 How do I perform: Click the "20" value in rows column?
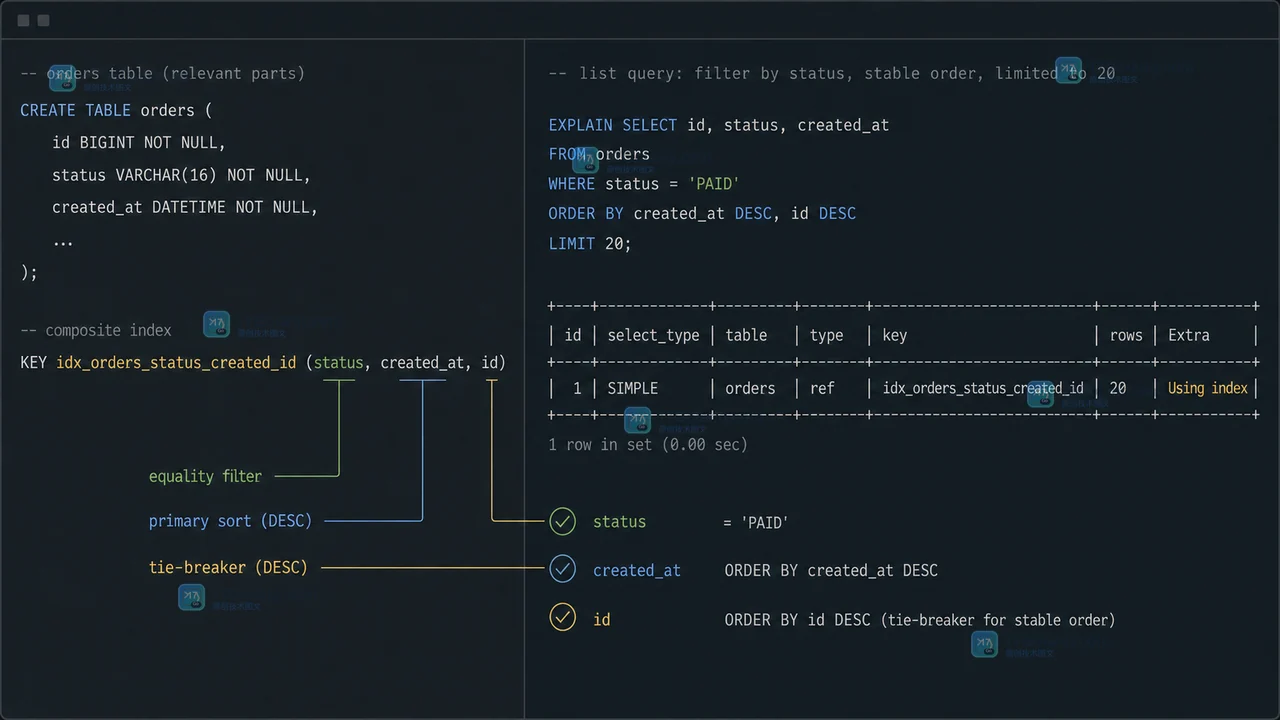coord(1118,388)
